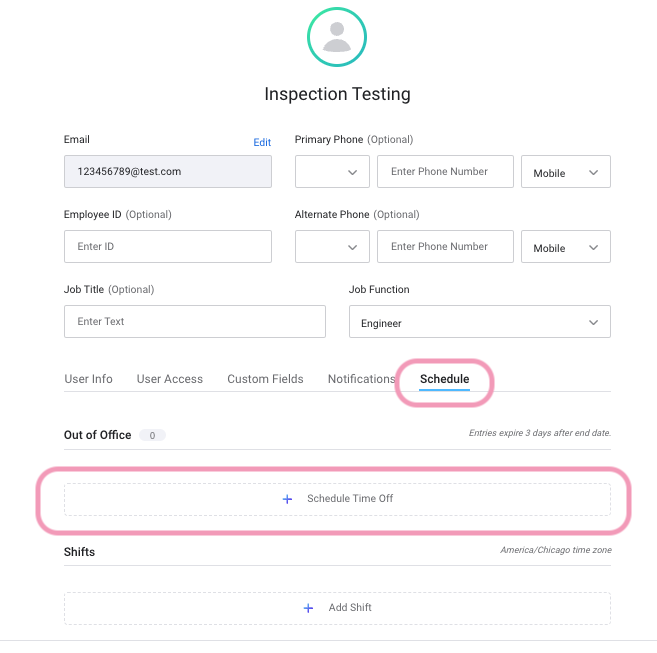Switch to the User Info tab
Image resolution: width=657 pixels, height=653 pixels.
point(88,379)
